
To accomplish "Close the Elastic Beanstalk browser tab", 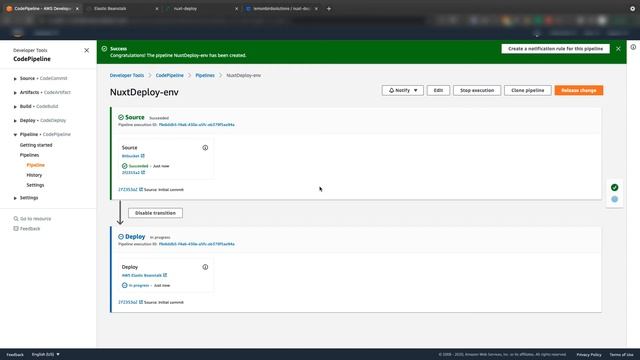I will pos(157,9).
